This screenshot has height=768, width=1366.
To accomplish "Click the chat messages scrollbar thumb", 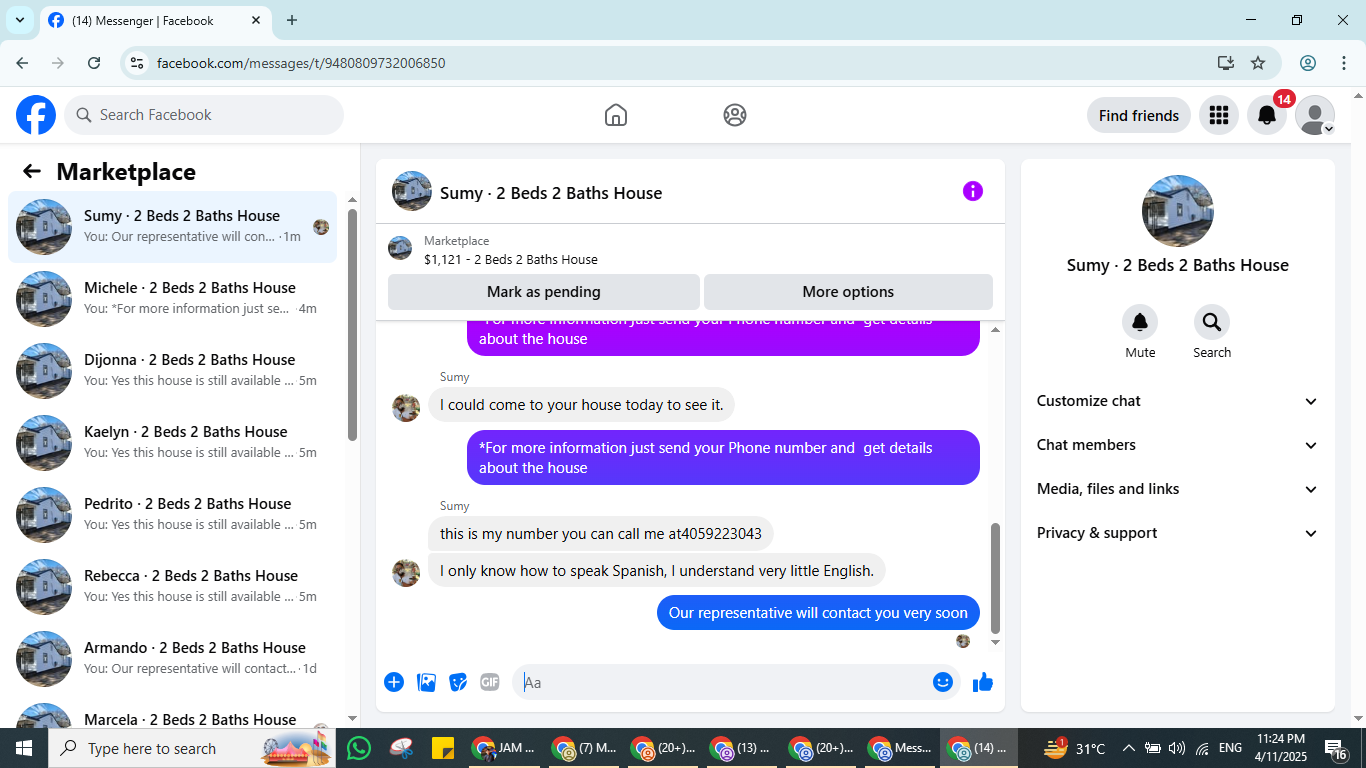I will [995, 577].
